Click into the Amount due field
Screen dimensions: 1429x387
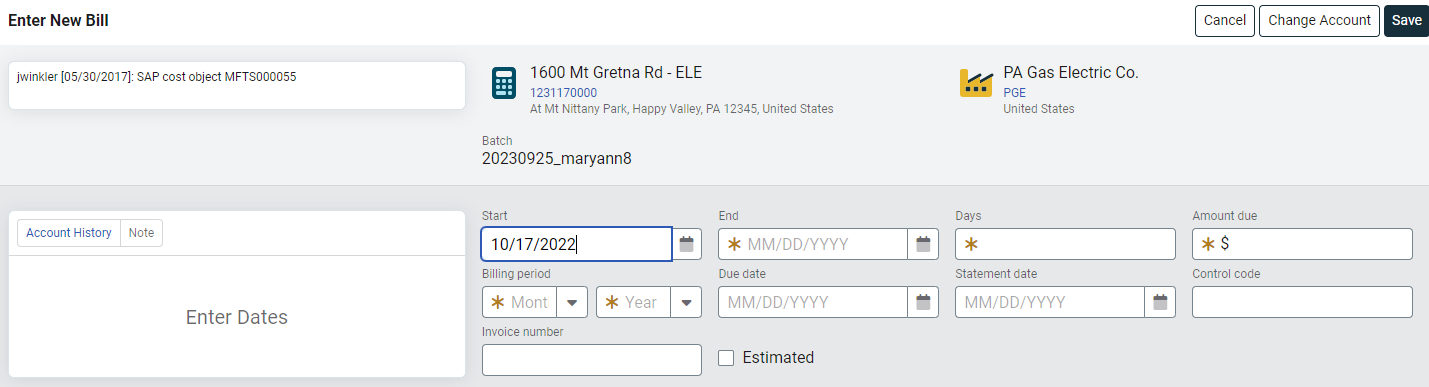pos(1302,244)
